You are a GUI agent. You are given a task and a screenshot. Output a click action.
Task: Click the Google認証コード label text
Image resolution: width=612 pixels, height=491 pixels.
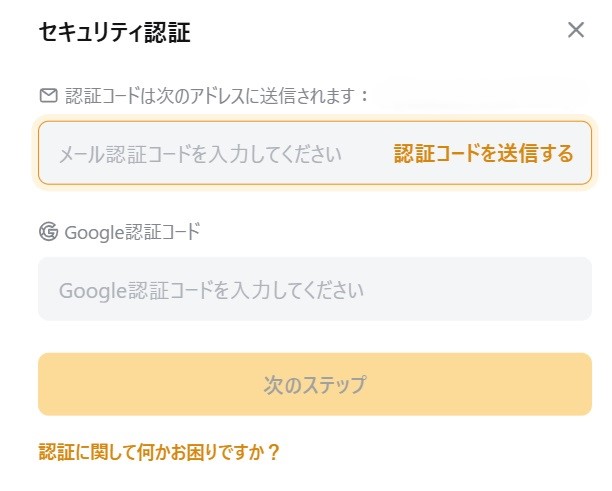(132, 232)
